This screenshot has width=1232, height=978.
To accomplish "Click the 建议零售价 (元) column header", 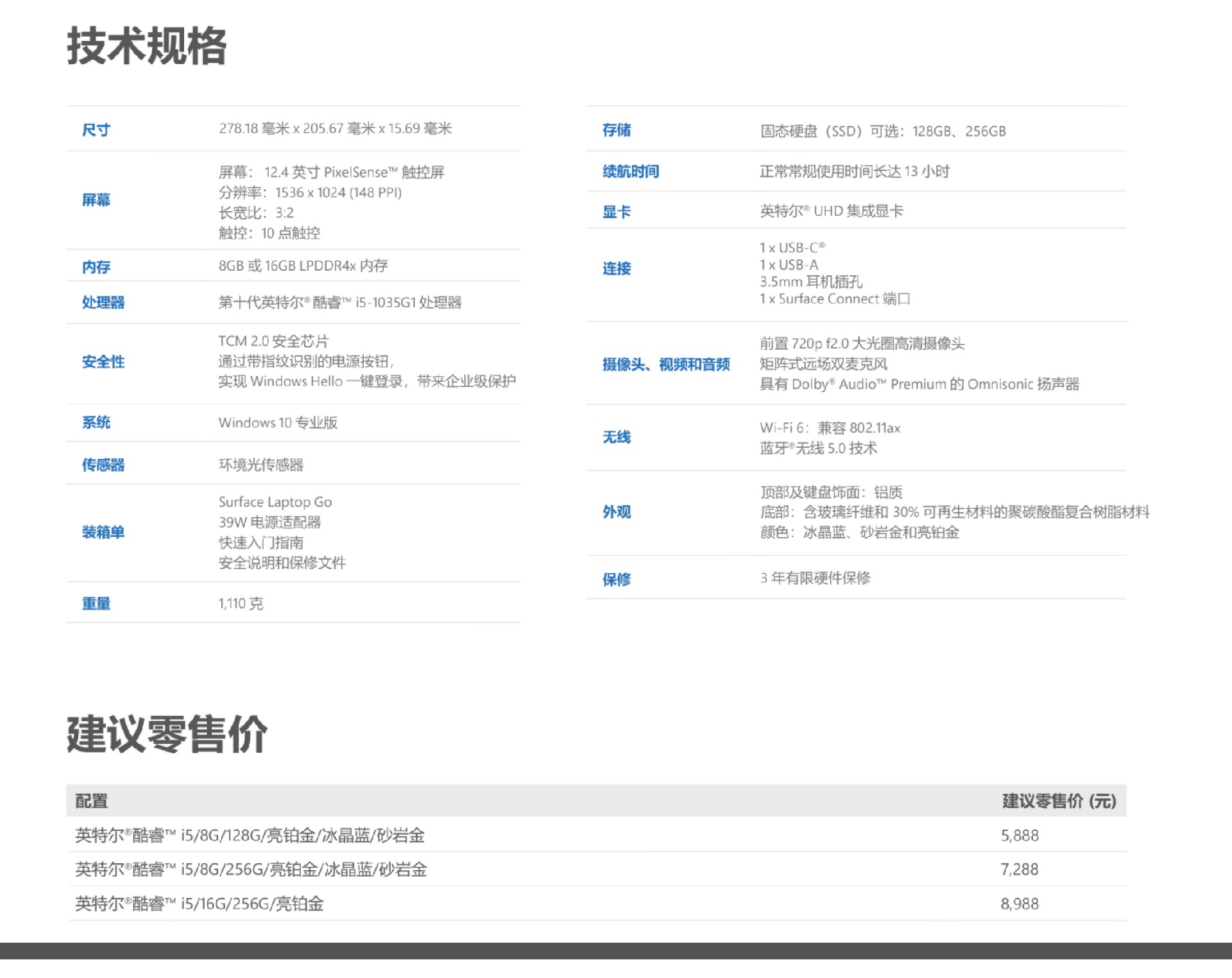I will tap(1059, 801).
